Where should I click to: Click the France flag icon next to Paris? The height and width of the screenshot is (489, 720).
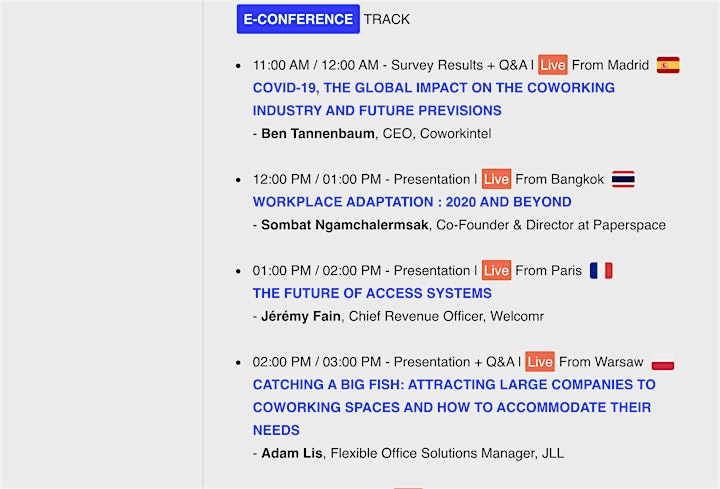click(601, 270)
